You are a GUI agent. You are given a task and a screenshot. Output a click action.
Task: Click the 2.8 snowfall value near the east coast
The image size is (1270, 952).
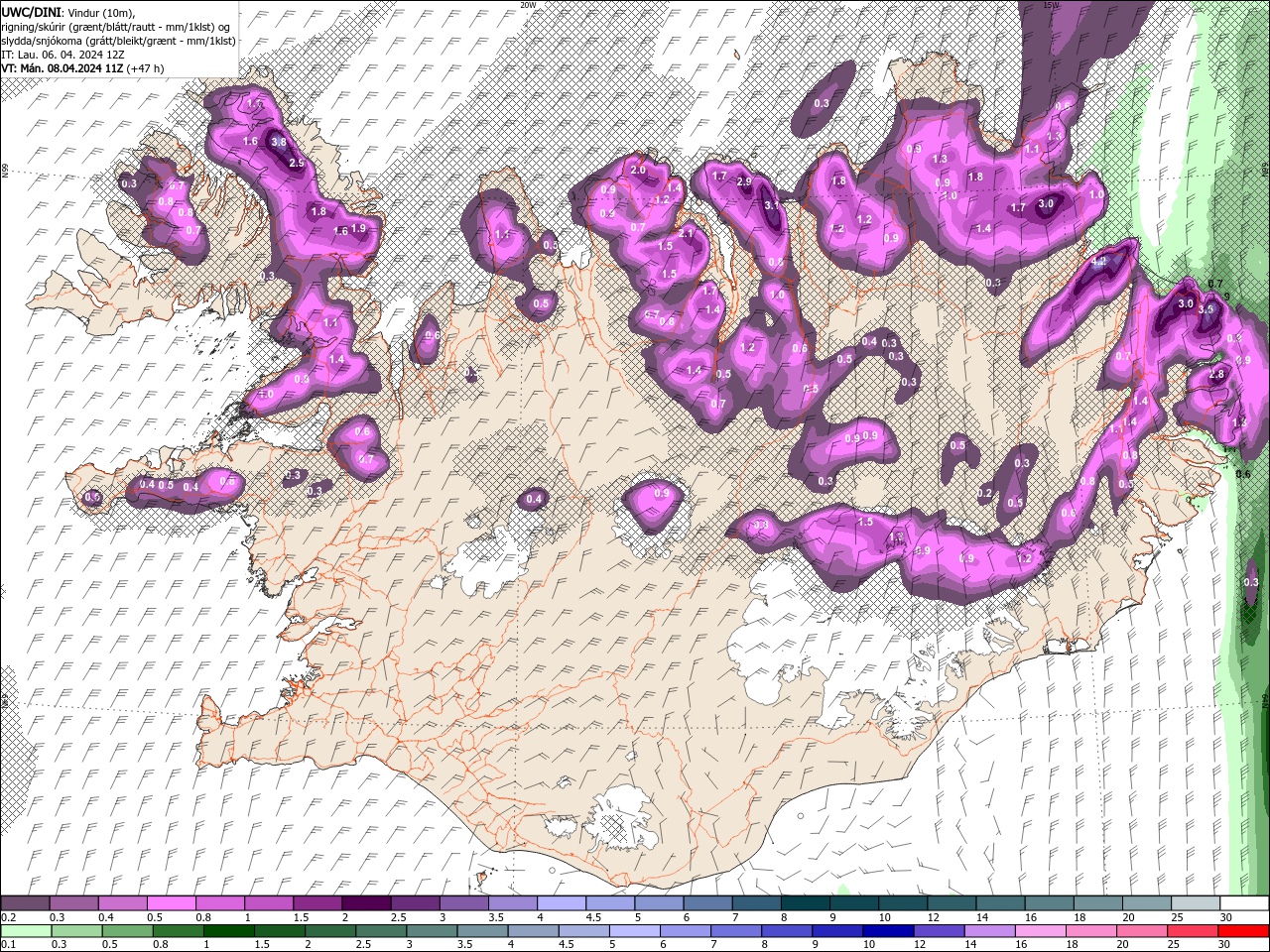pos(1216,374)
